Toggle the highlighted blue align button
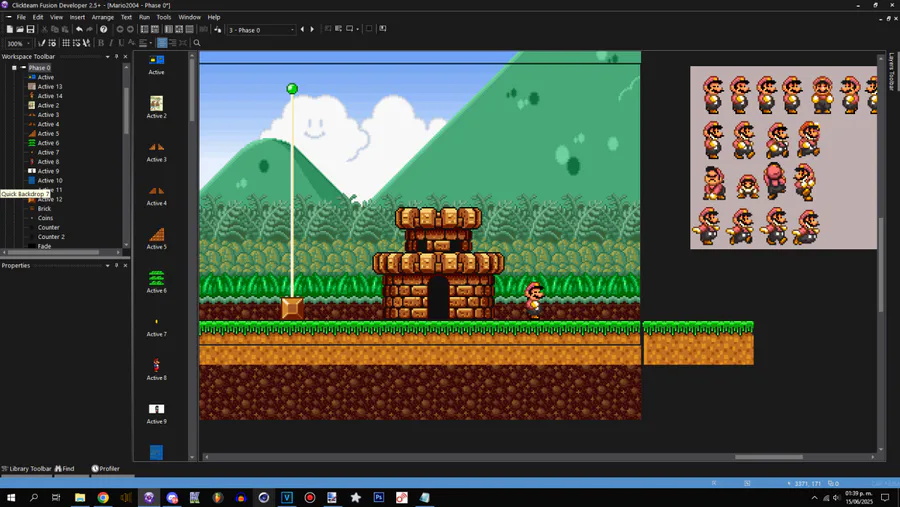This screenshot has width=900, height=507. (x=162, y=43)
